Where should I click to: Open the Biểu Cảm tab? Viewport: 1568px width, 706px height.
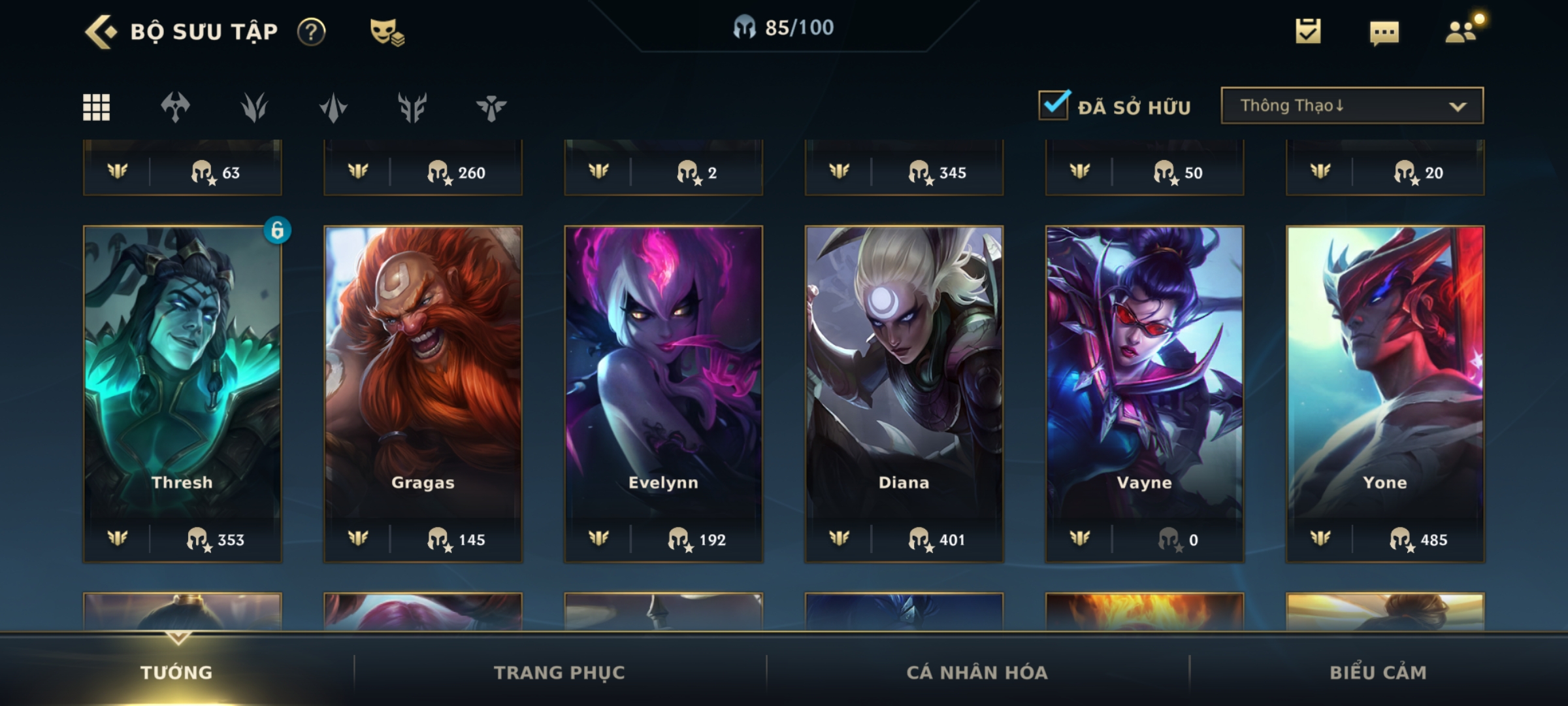(1378, 672)
